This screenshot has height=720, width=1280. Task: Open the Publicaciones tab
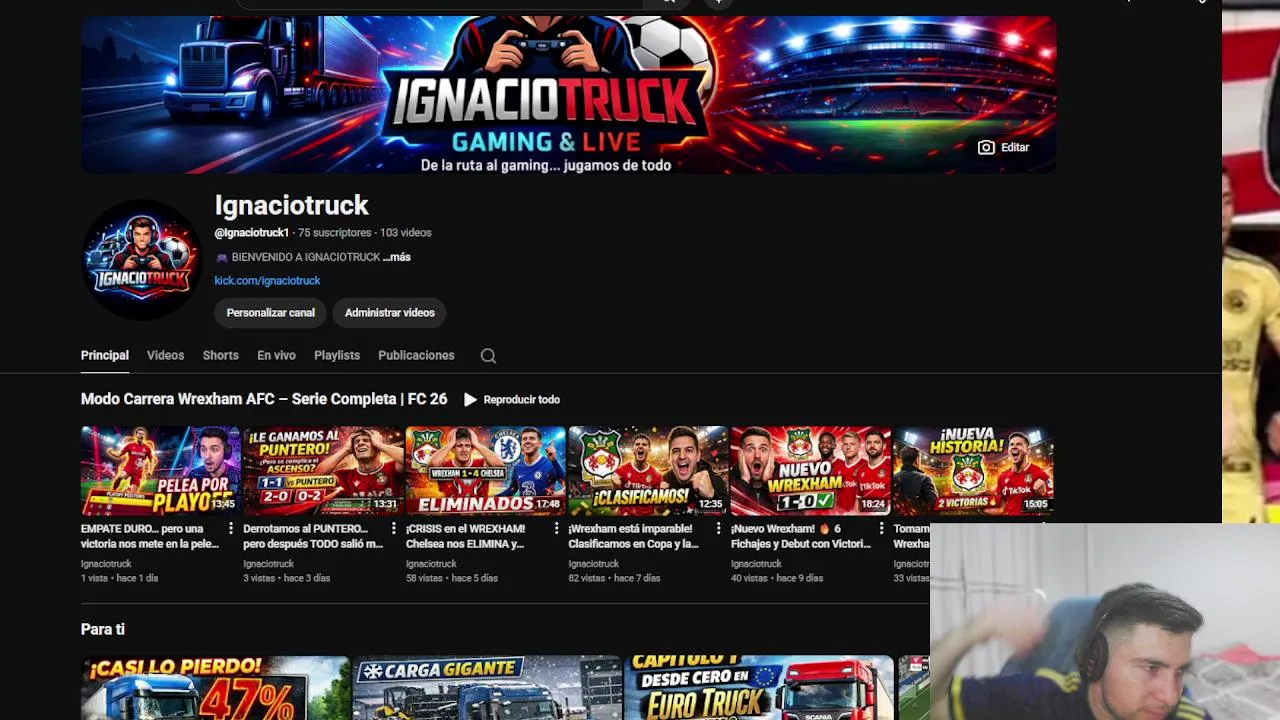(416, 355)
